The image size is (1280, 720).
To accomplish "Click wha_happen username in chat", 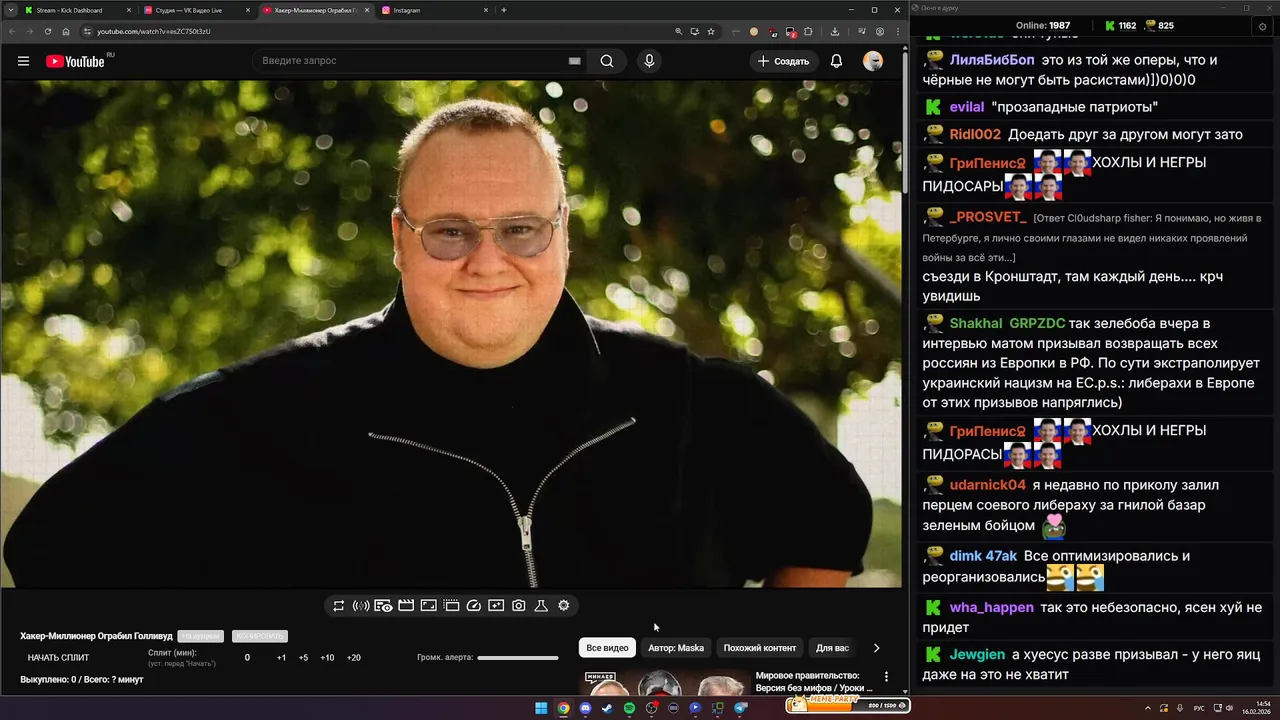I will pyautogui.click(x=992, y=608).
